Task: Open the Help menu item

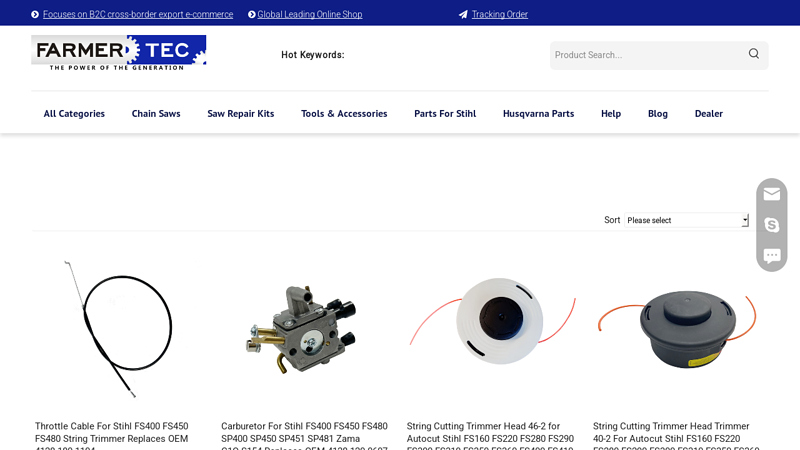Action: tap(611, 114)
